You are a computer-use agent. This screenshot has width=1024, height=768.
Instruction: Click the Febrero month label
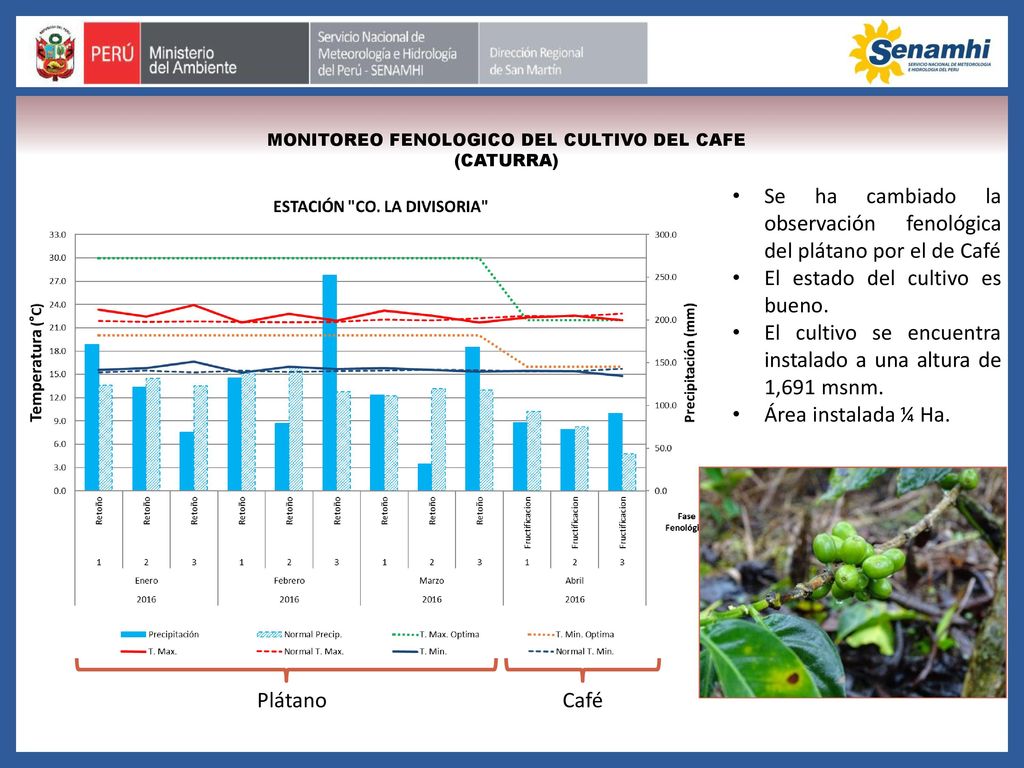(x=289, y=581)
